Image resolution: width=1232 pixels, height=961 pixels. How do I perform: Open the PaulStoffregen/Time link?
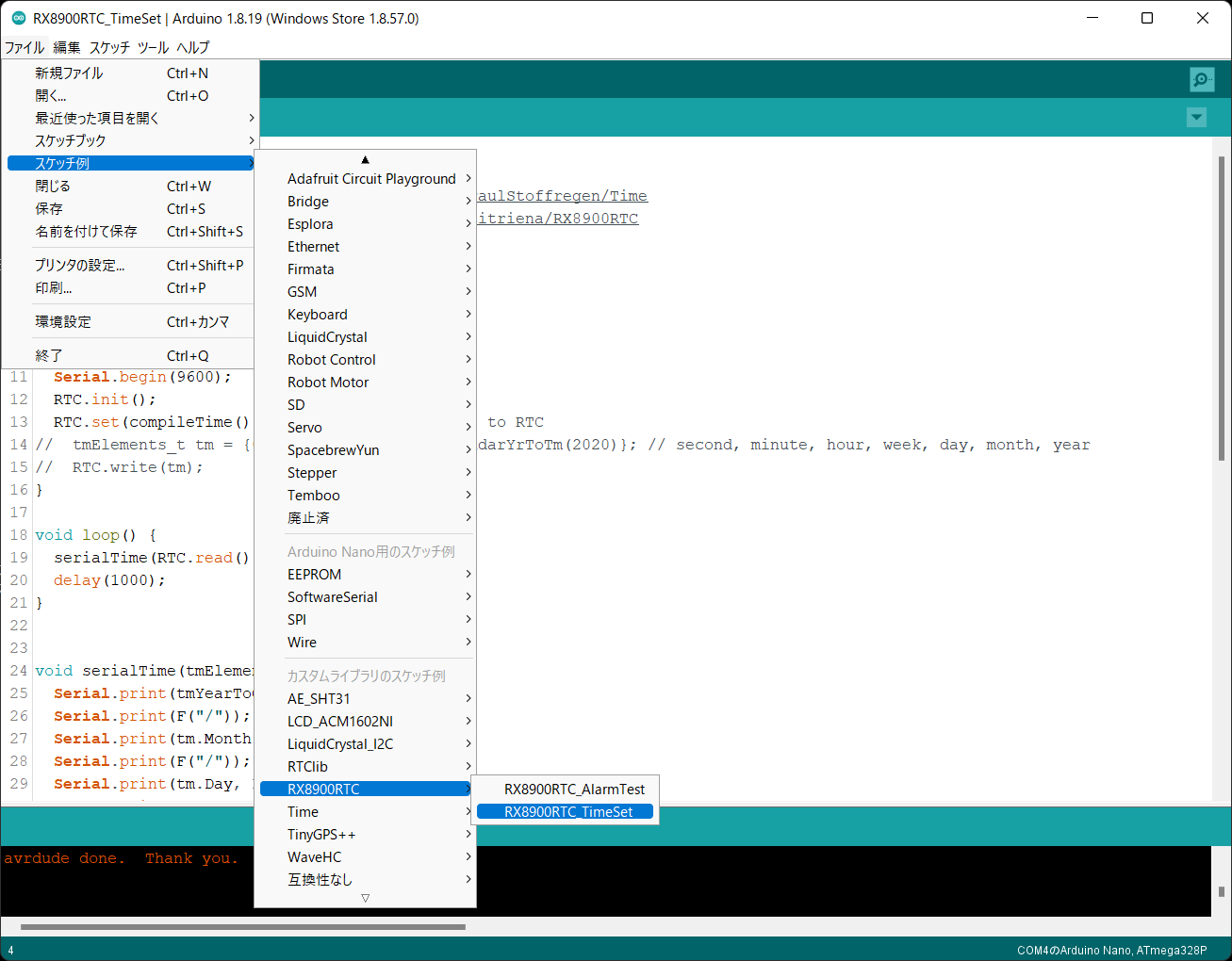pos(563,195)
